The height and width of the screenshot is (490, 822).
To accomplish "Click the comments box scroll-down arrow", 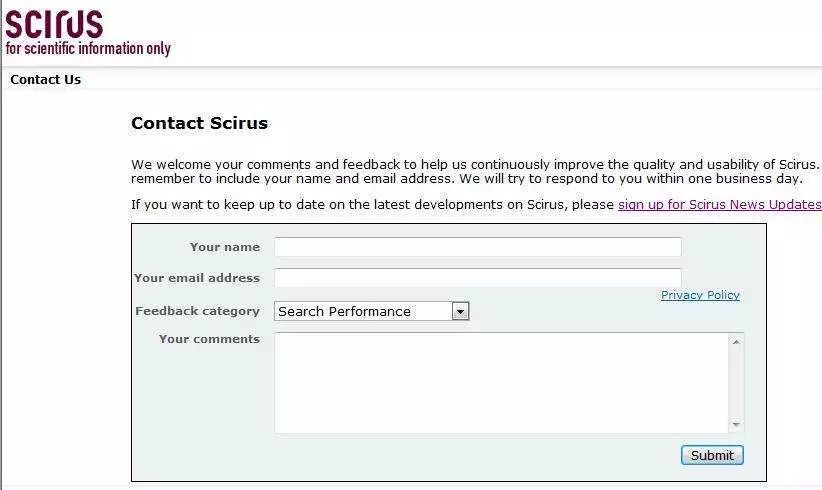I will click(x=737, y=424).
